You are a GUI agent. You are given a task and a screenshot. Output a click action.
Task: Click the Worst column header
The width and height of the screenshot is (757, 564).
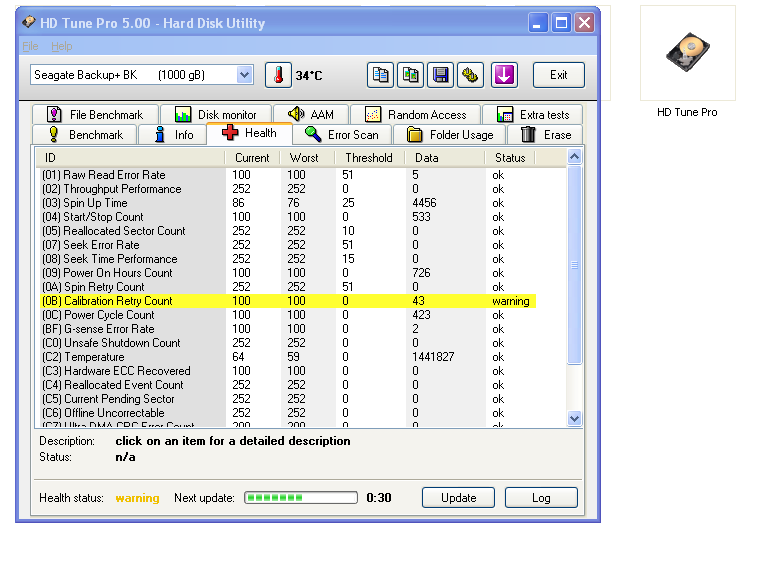coord(307,158)
